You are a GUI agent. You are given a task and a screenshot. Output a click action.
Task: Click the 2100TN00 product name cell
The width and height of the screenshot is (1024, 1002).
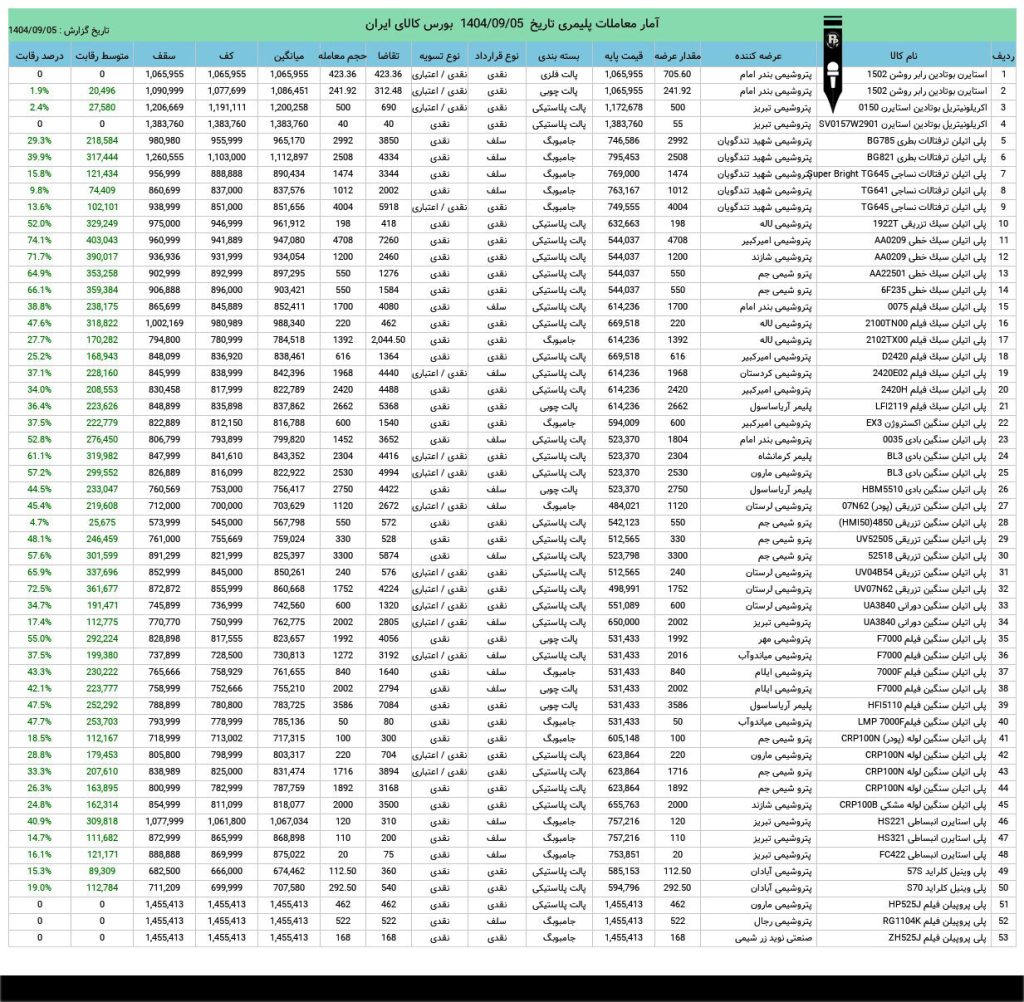(x=904, y=323)
